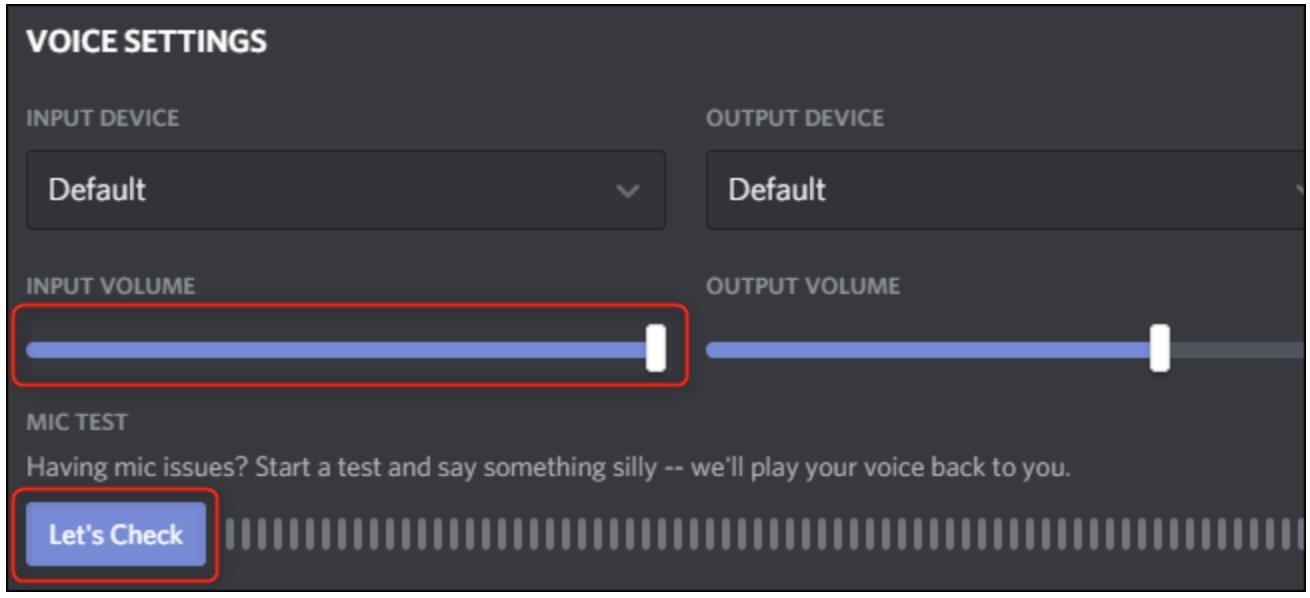
Task: Click the Output Volume slider handle
Action: [x=1159, y=349]
